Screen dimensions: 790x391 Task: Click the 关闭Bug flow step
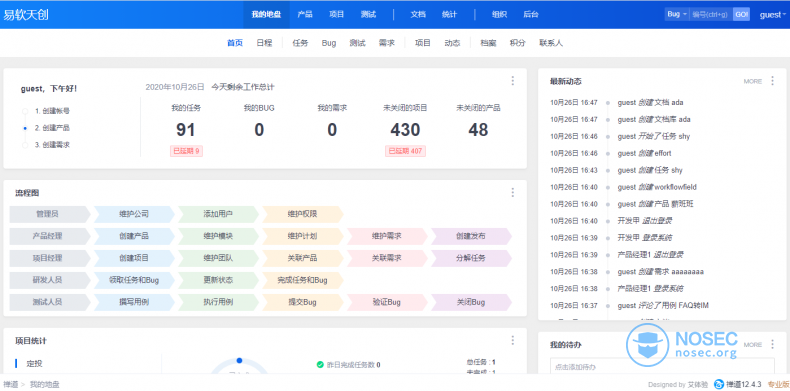[x=471, y=302]
